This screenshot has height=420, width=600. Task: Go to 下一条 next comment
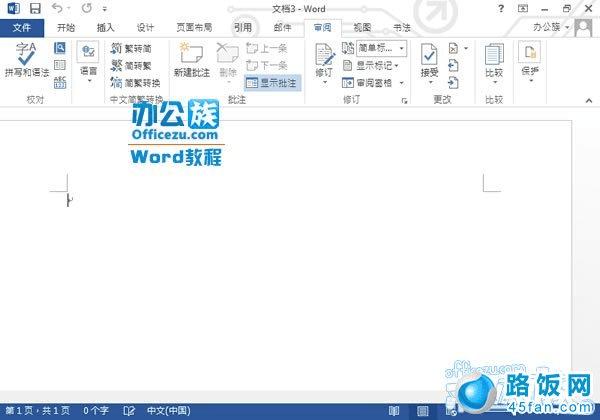coord(267,65)
